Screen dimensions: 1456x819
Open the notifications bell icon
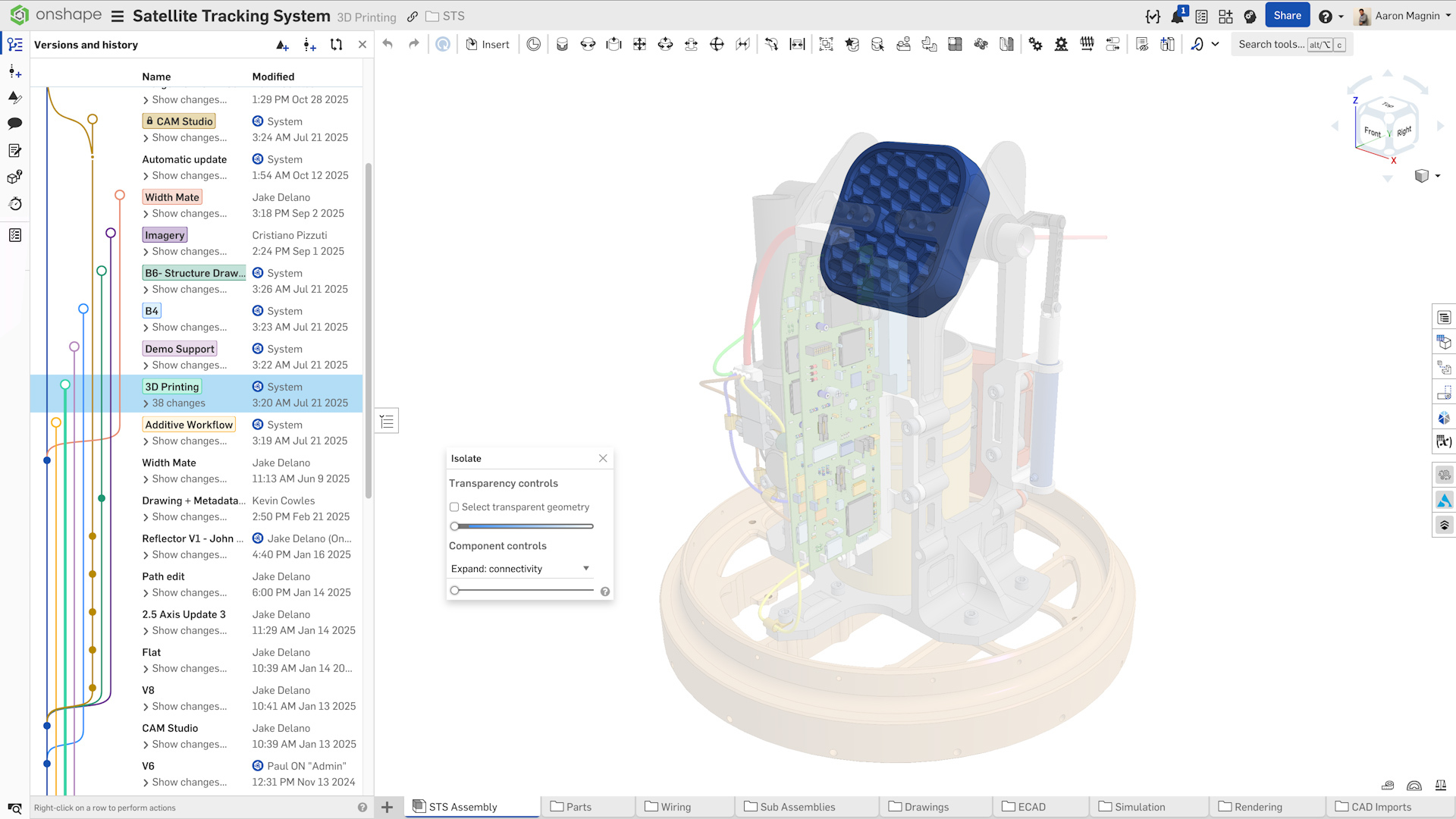coord(1177,16)
